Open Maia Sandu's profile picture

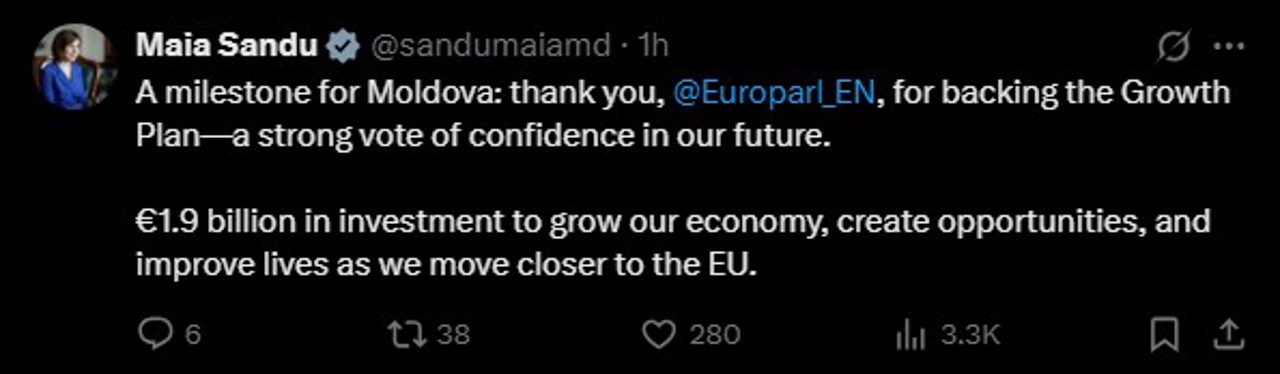click(77, 67)
